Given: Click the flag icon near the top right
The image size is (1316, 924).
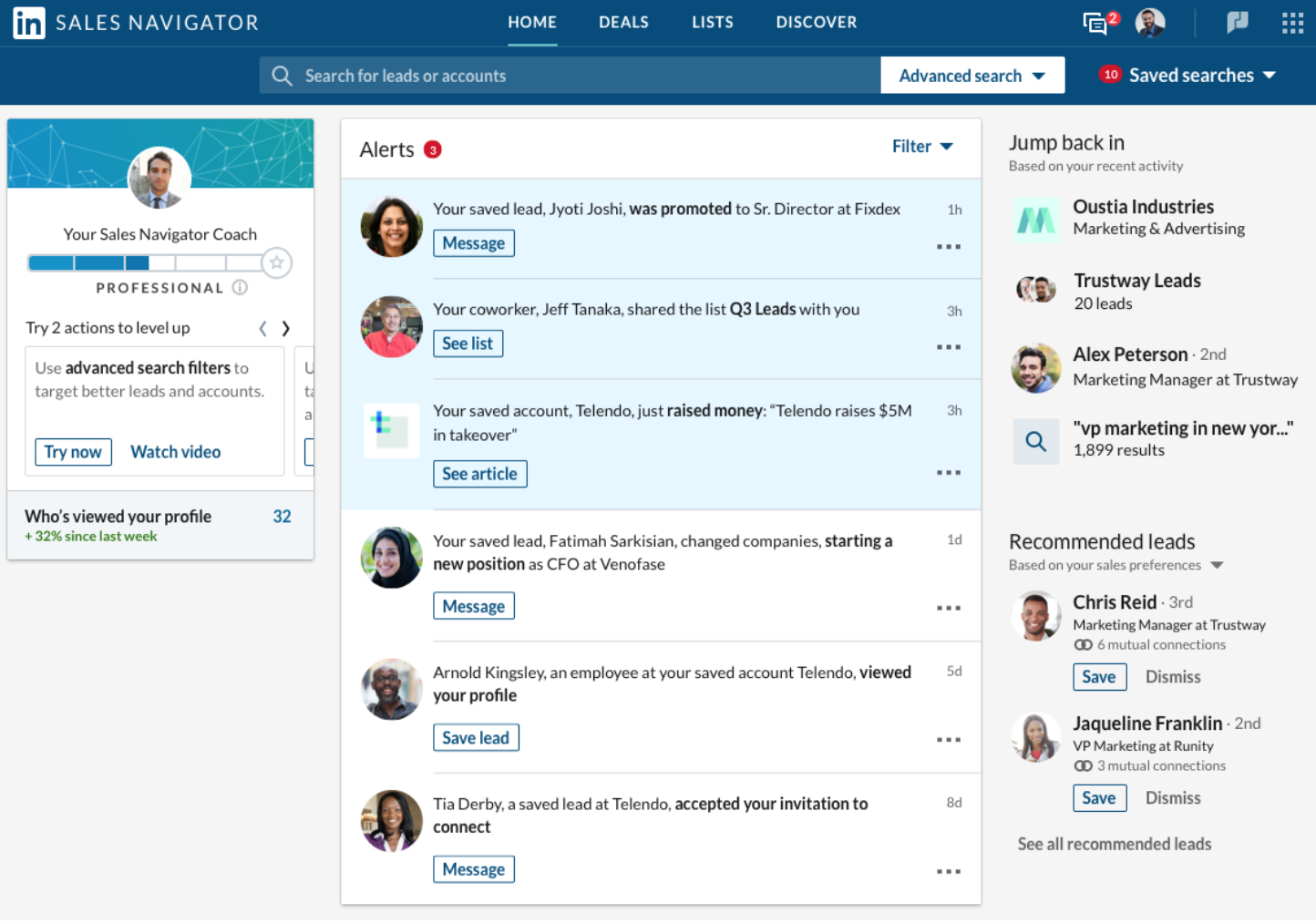Looking at the screenshot, I should tap(1237, 23).
